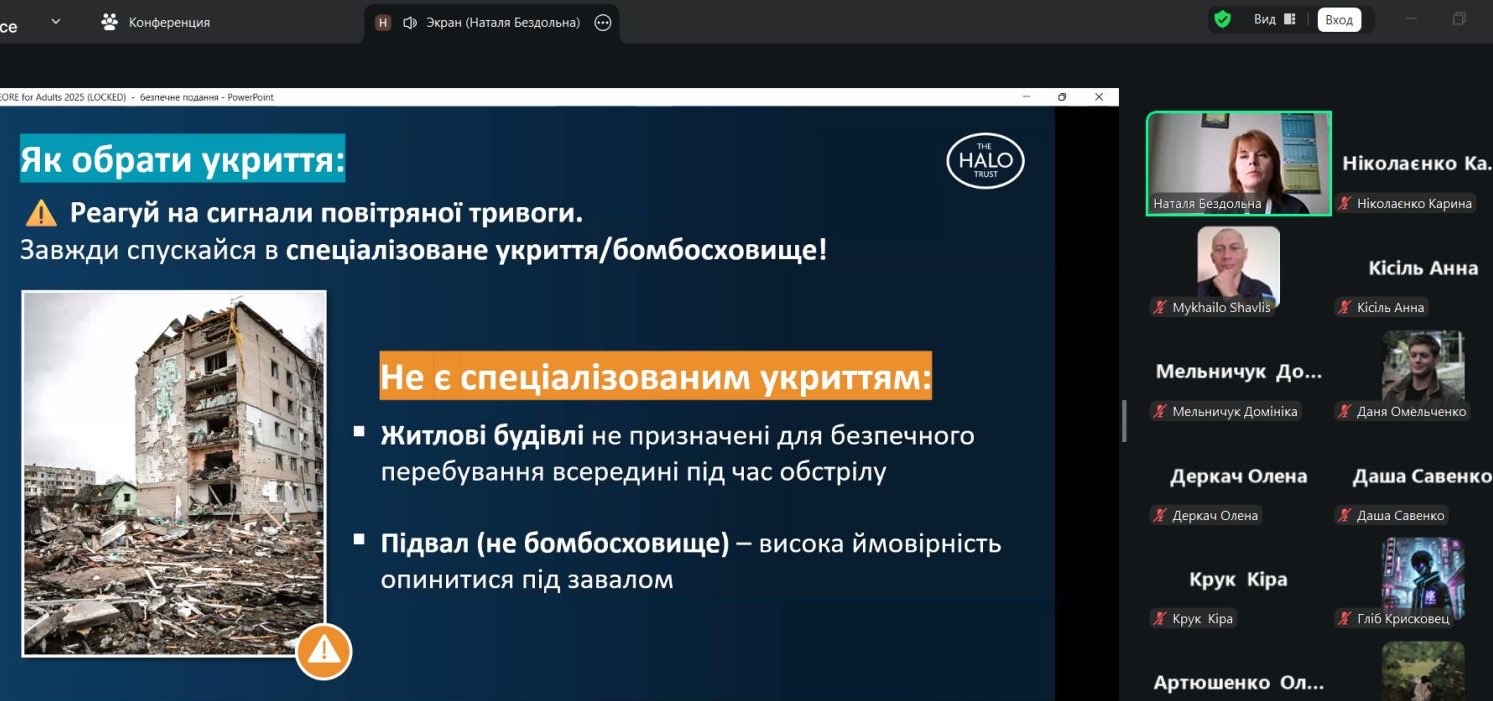Click the HALO Trust logo on slide
This screenshot has height=701, width=1493.
(985, 160)
